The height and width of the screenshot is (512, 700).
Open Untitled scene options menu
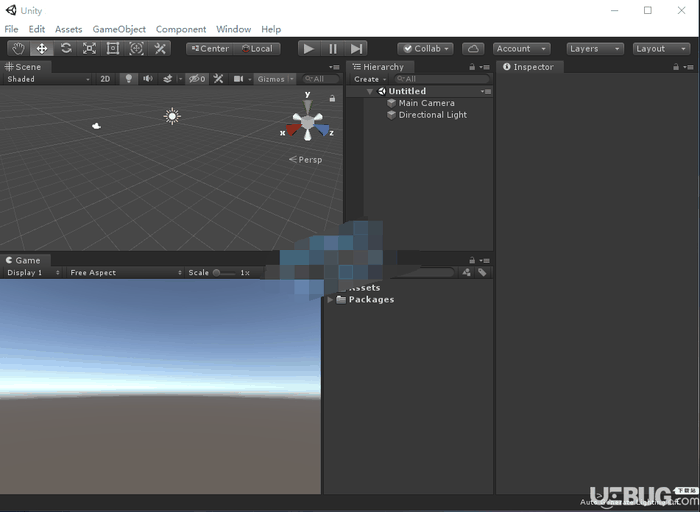486,92
